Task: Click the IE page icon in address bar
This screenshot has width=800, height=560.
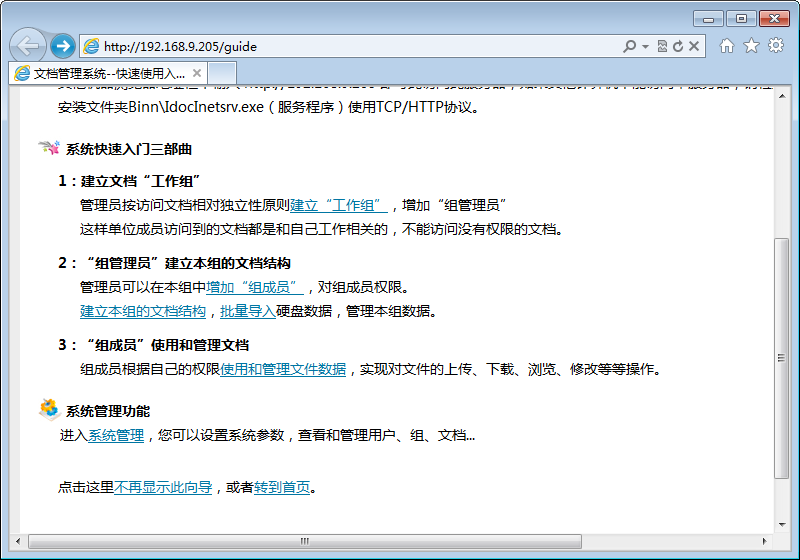Action: tap(91, 46)
